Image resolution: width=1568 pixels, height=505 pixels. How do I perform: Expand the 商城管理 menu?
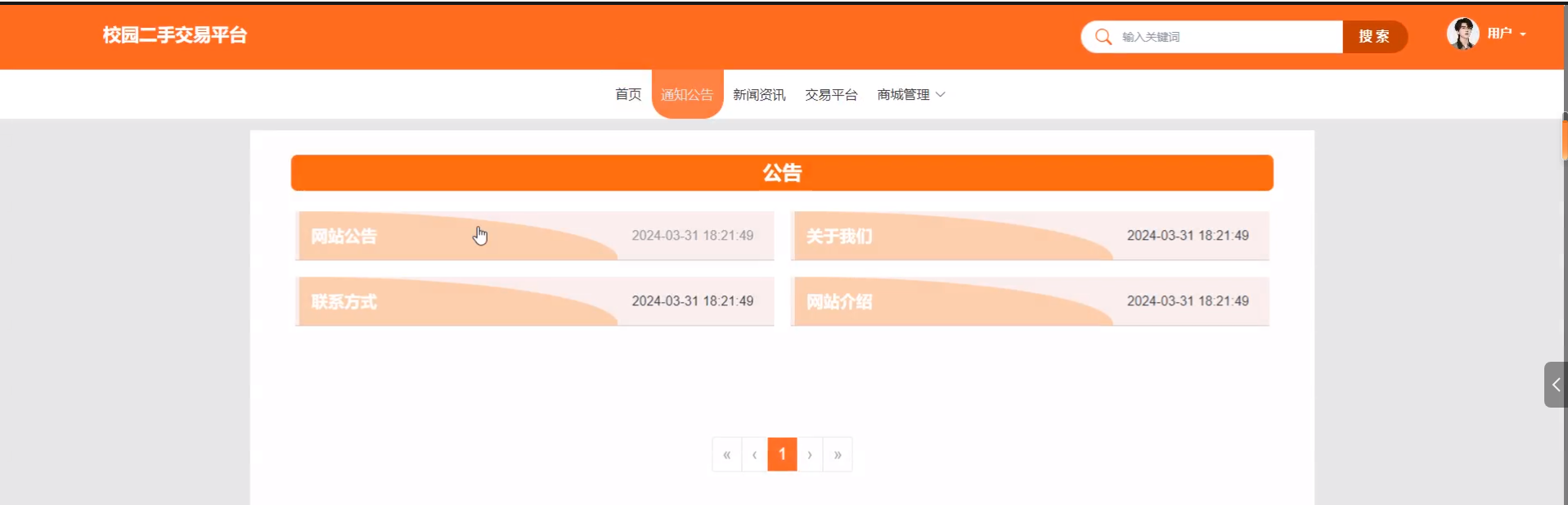(x=910, y=95)
